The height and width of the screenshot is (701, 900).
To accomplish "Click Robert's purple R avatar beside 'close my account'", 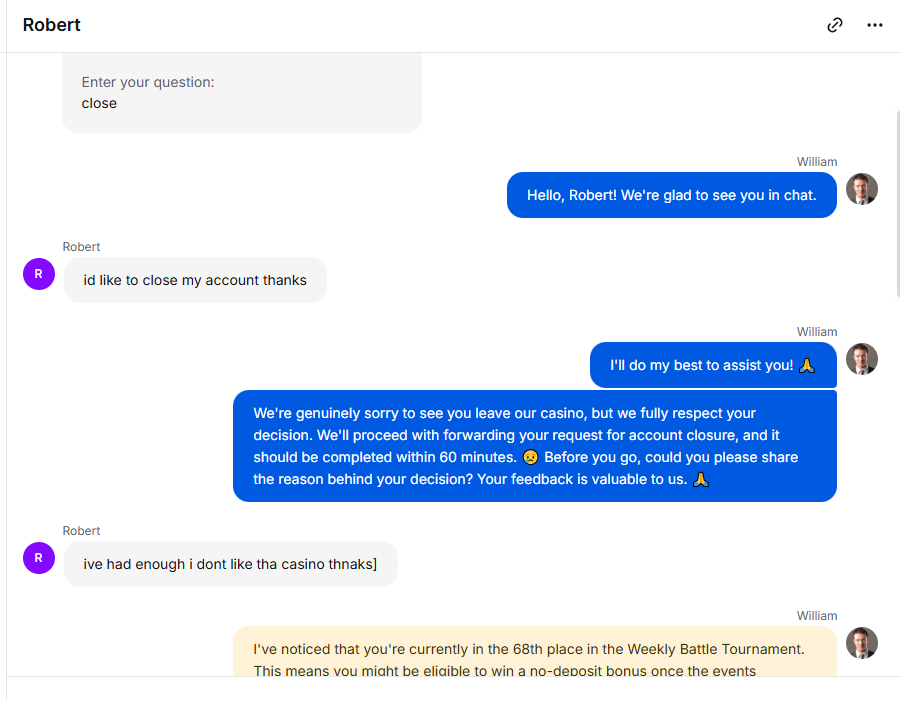I will (x=39, y=274).
